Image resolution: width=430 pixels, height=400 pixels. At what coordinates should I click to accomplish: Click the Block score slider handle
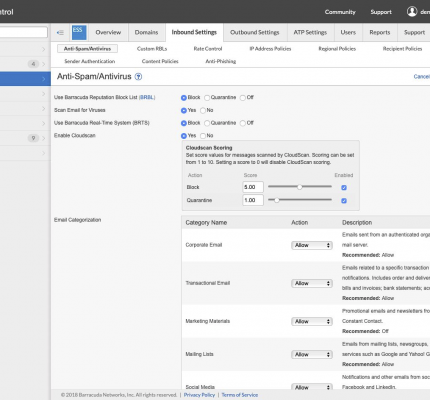tap(300, 187)
